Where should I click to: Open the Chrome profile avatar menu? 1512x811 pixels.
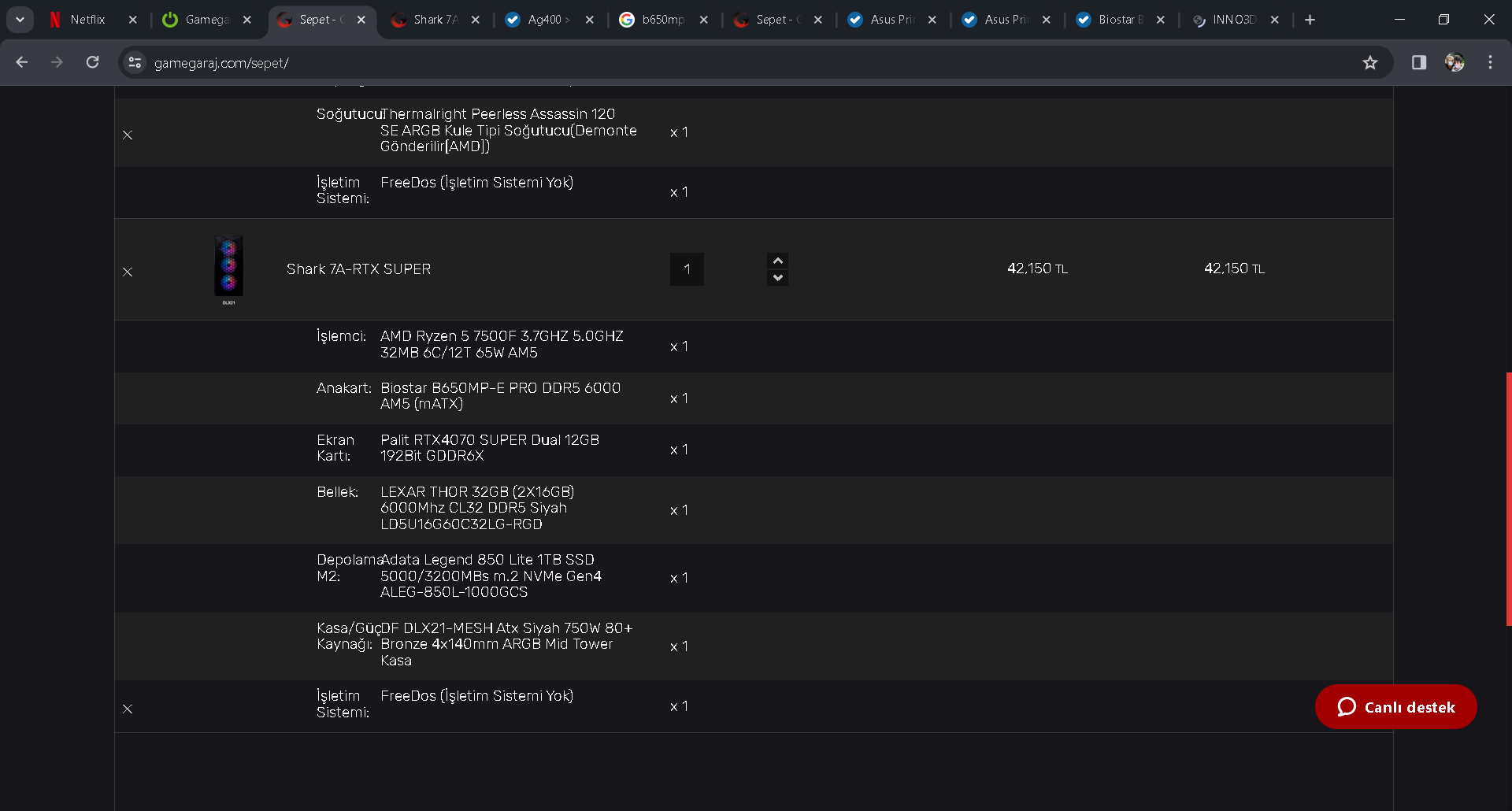point(1455,62)
